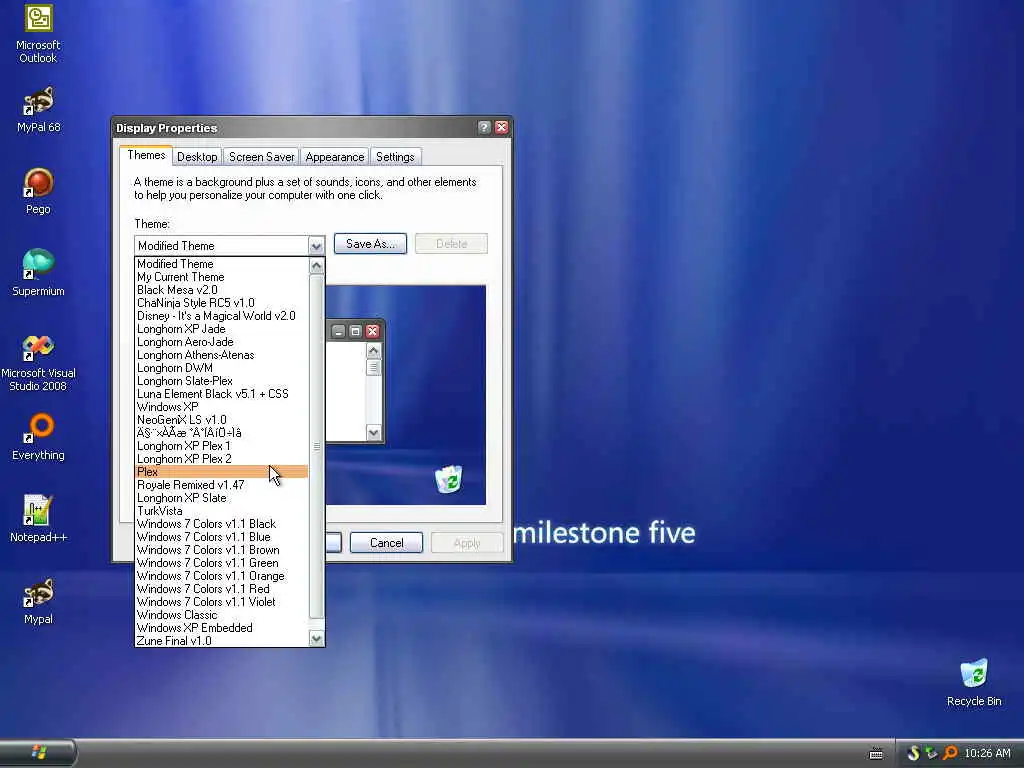Select Longhorn Aero-Jade theme
Image resolution: width=1024 pixels, height=768 pixels.
coord(221,342)
